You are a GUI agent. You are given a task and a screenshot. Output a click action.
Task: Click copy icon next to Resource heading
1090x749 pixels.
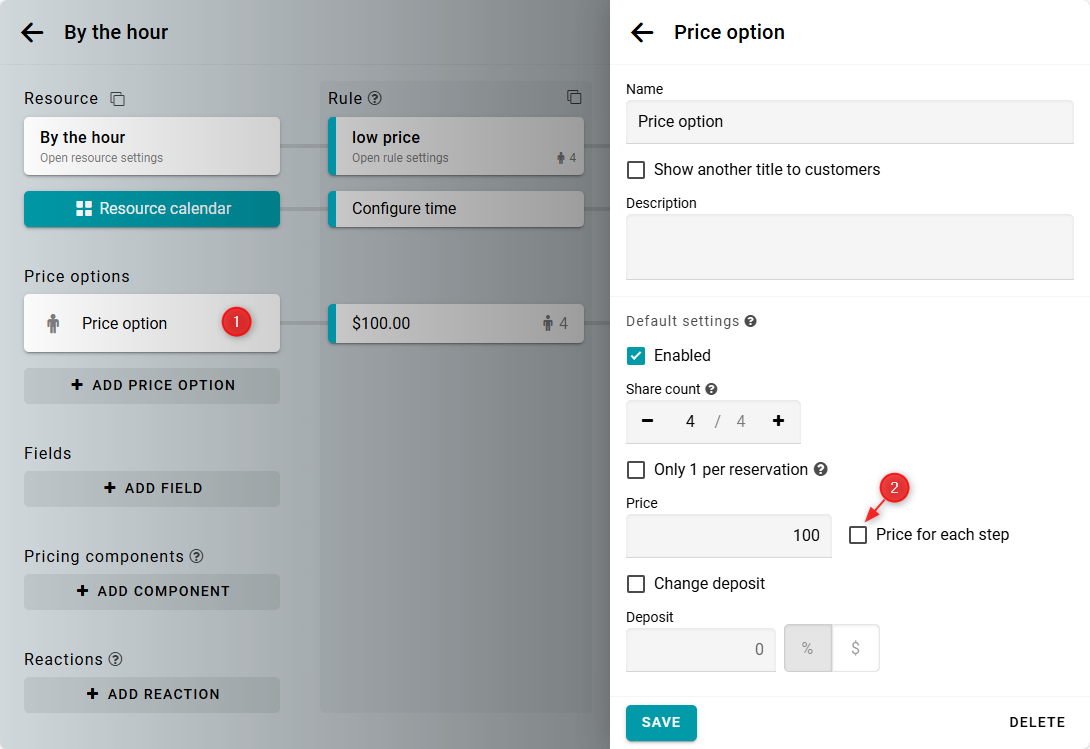(118, 98)
